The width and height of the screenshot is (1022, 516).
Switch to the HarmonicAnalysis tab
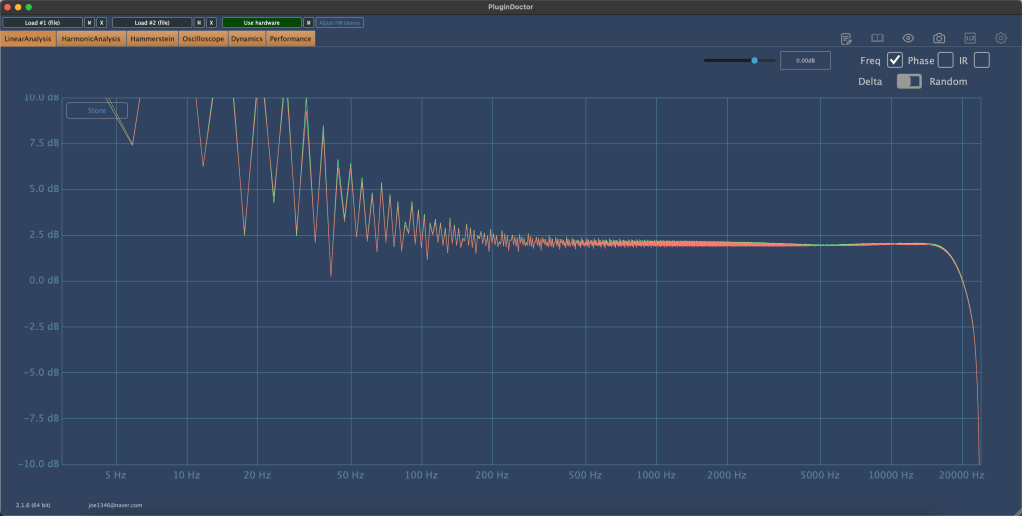(x=91, y=39)
